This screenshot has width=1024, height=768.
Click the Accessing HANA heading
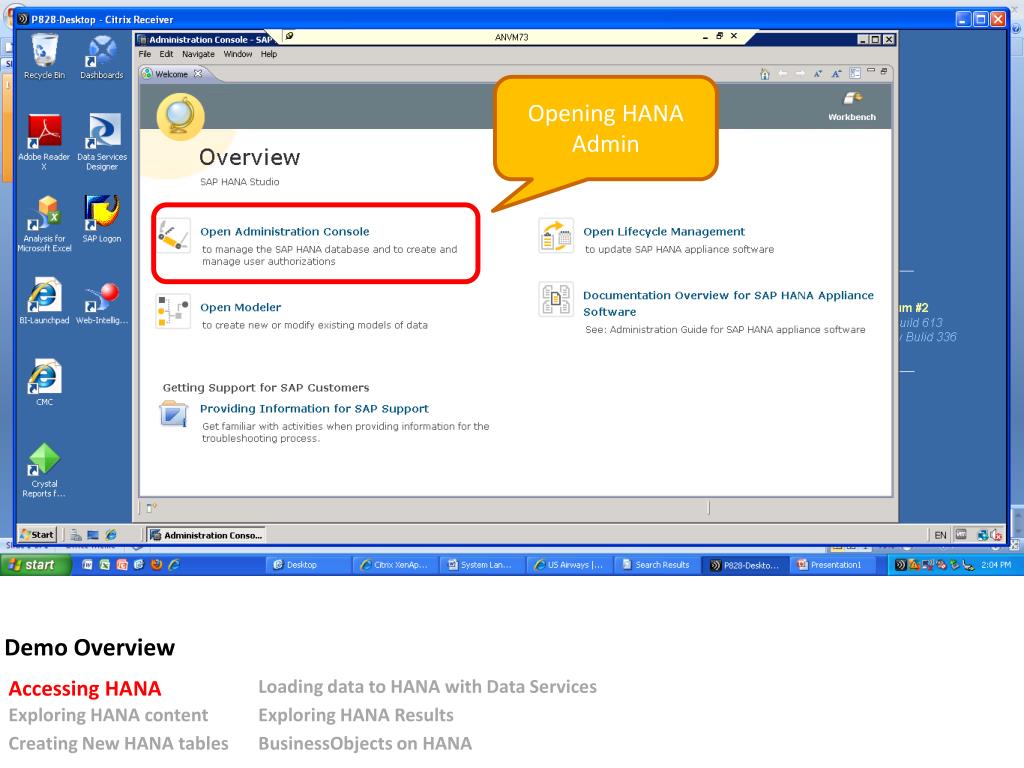pyautogui.click(x=85, y=688)
